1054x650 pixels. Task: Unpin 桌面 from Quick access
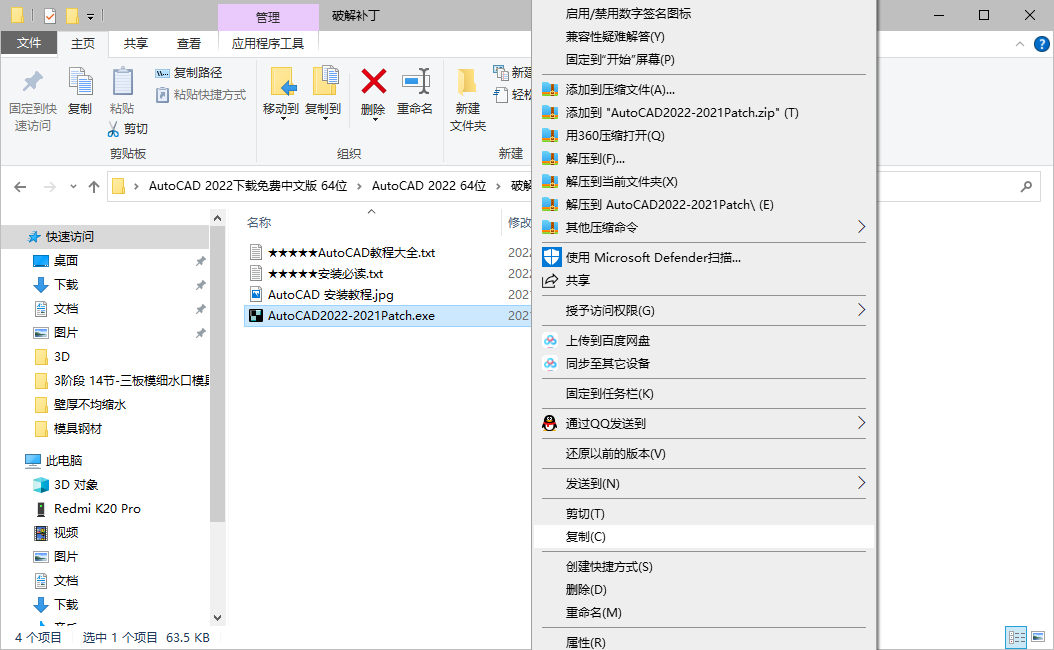[x=199, y=260]
